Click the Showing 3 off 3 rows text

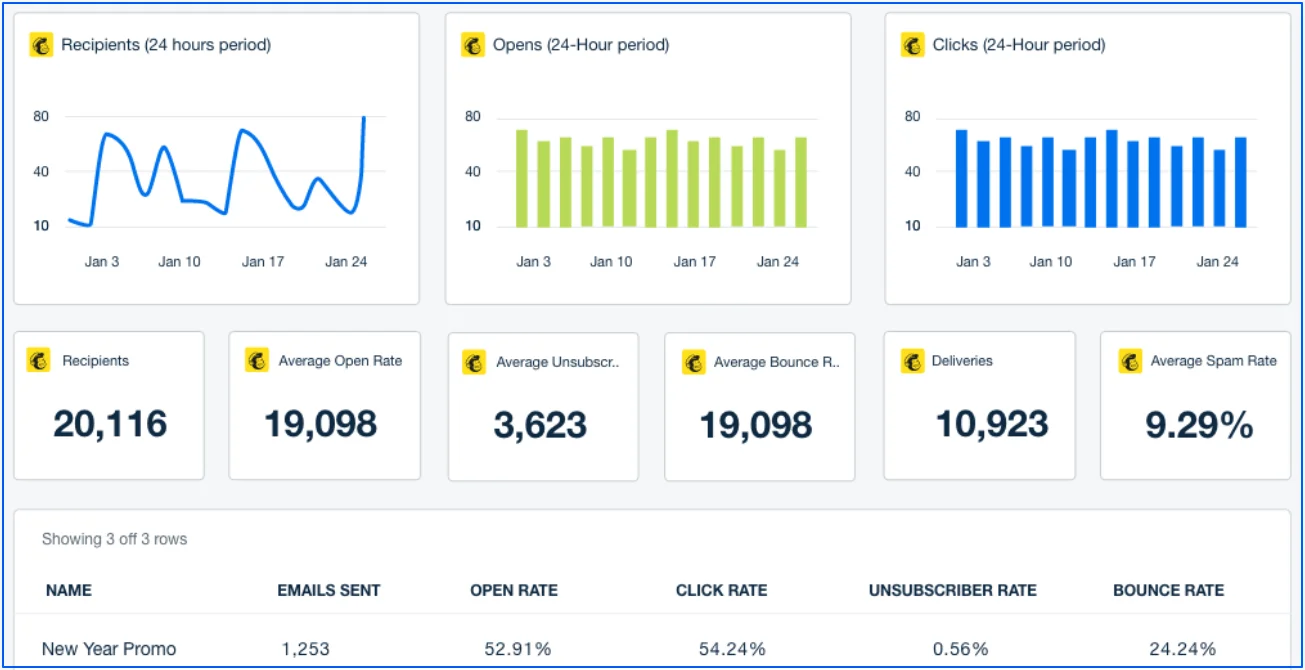pos(114,539)
